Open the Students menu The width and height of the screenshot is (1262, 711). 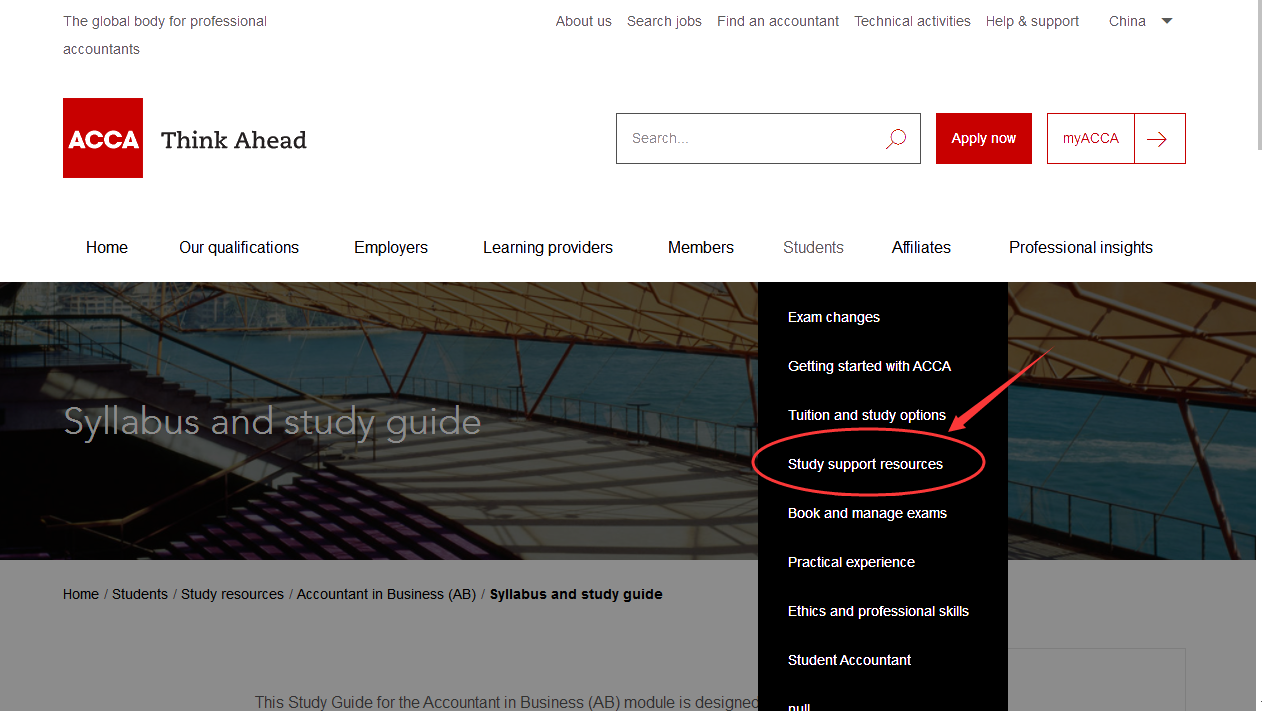(813, 248)
